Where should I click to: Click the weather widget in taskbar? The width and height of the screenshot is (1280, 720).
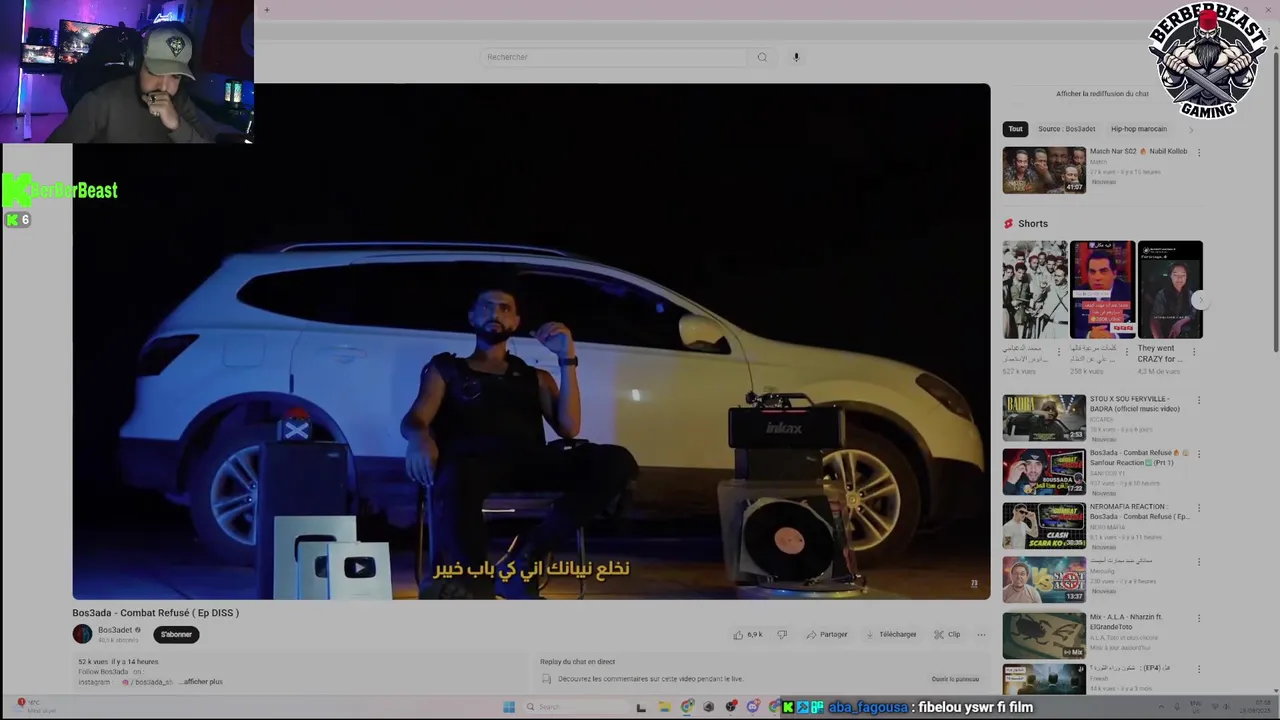pyautogui.click(x=35, y=706)
